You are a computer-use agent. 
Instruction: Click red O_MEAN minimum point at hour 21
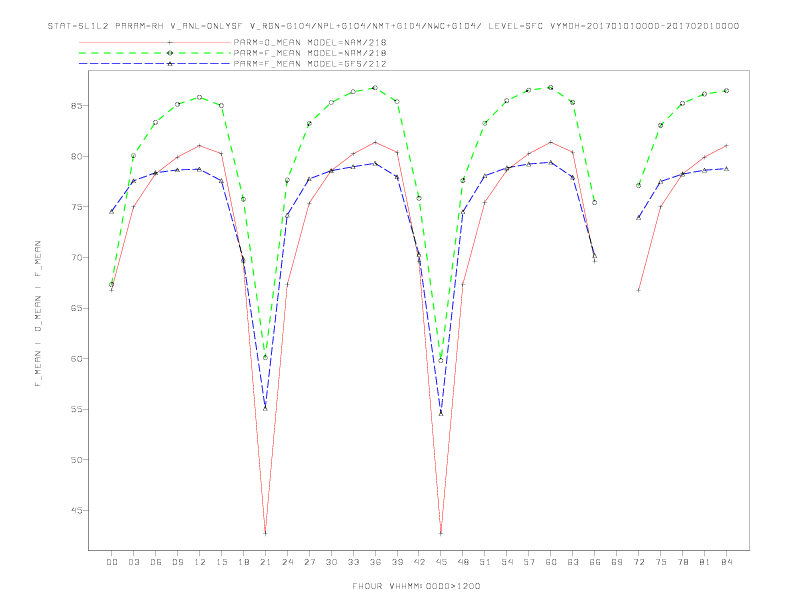click(265, 533)
